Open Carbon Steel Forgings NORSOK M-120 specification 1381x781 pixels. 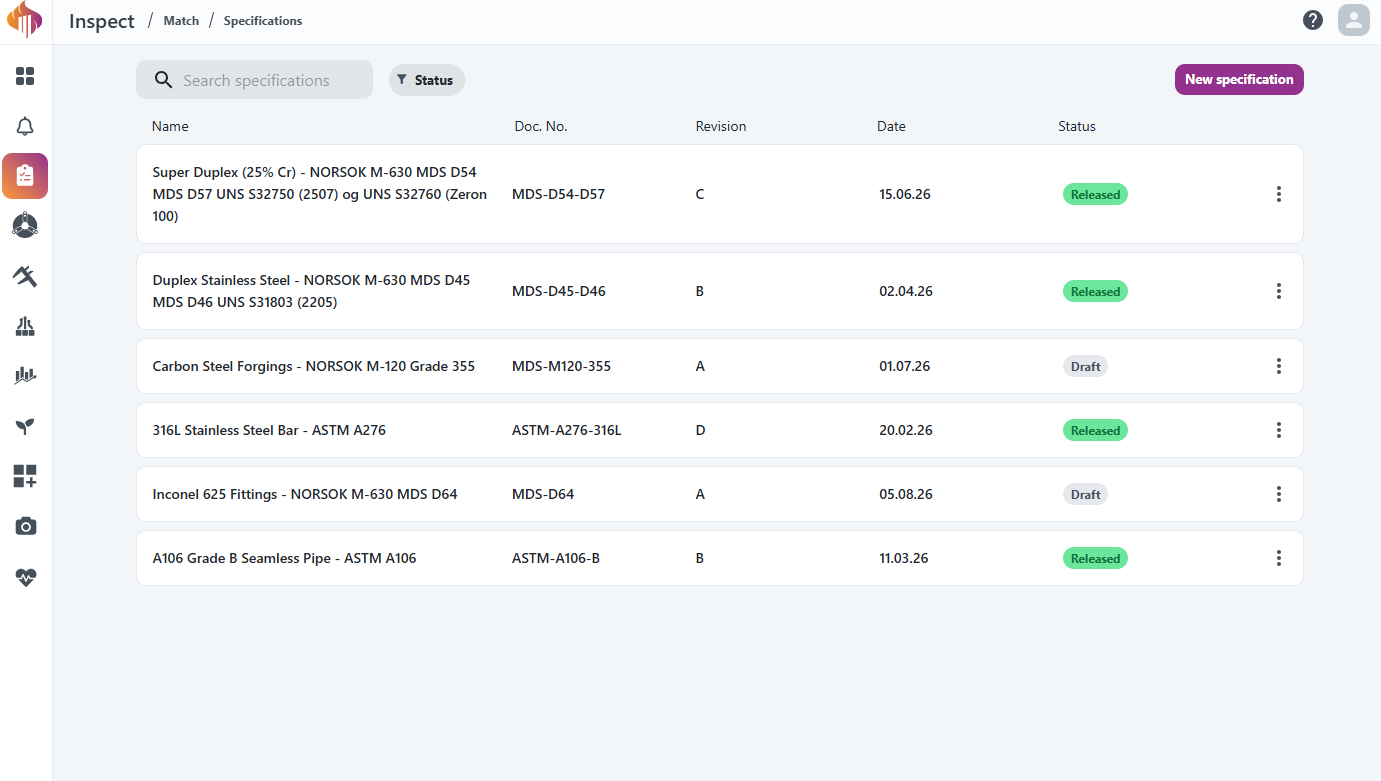pos(720,366)
